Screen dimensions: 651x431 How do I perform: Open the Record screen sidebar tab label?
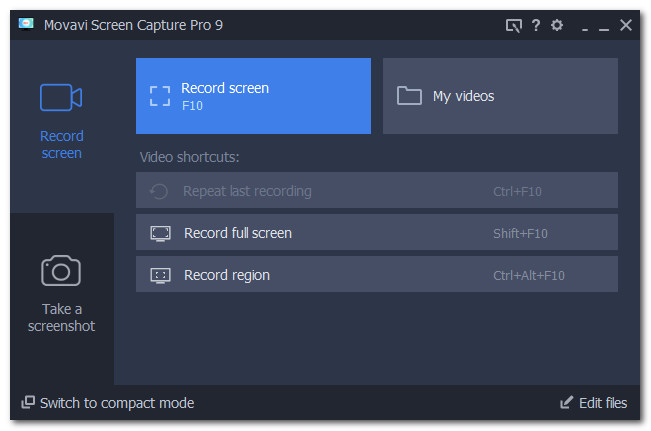tap(61, 144)
